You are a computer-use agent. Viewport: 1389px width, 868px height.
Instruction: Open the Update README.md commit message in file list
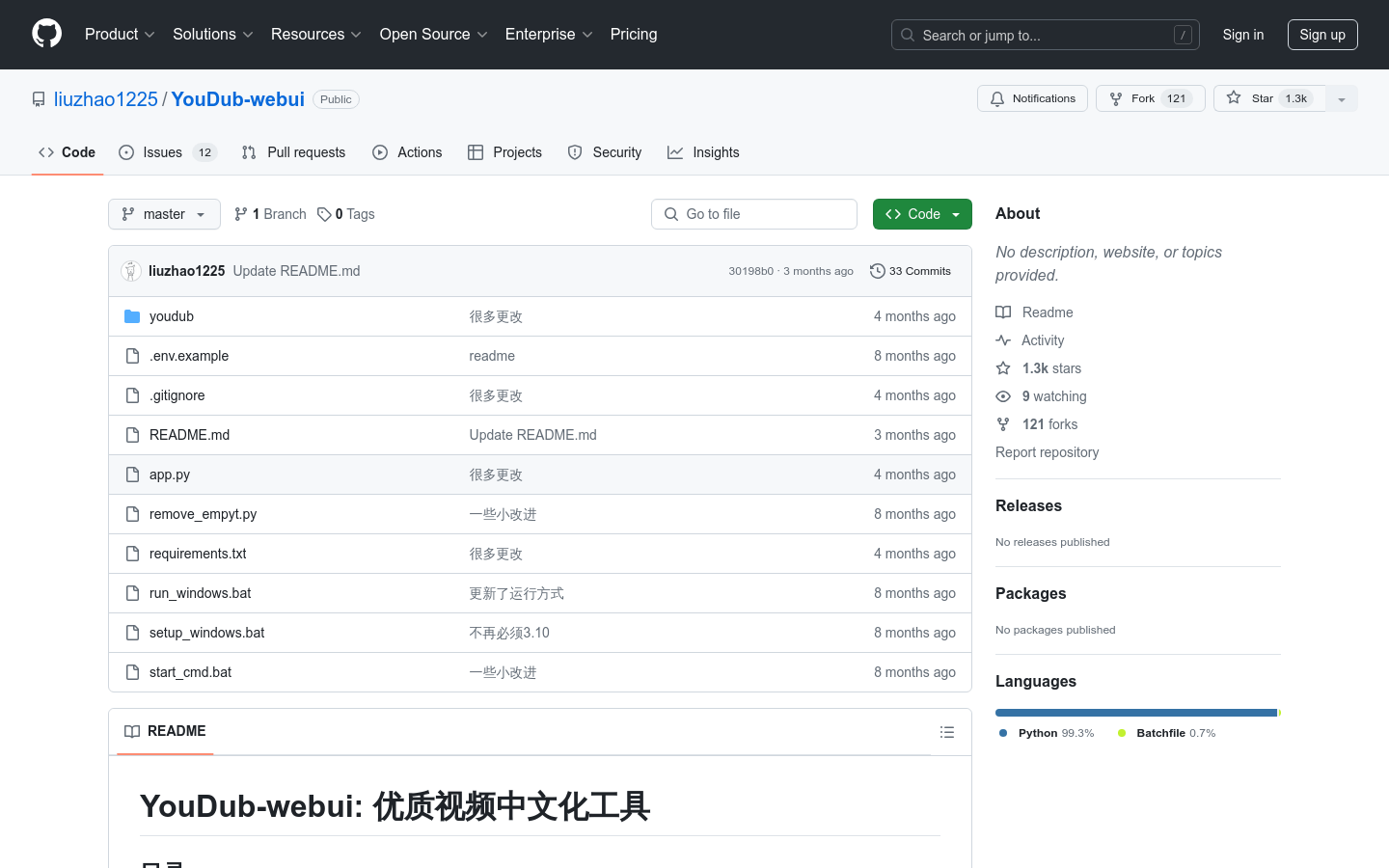tap(532, 435)
